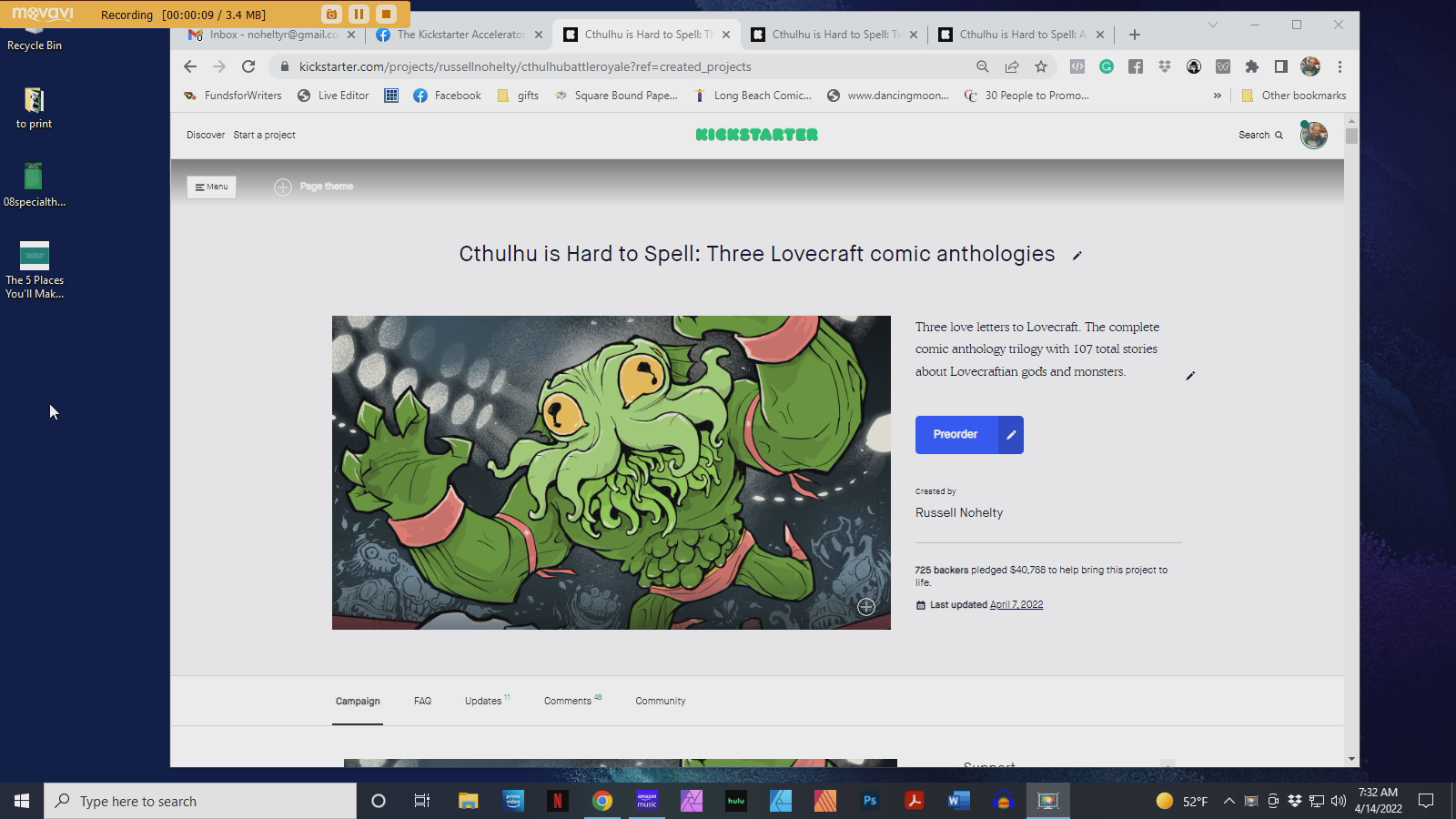The image size is (1456, 819).
Task: Edit the project description with the pencil
Action: [x=1189, y=376]
